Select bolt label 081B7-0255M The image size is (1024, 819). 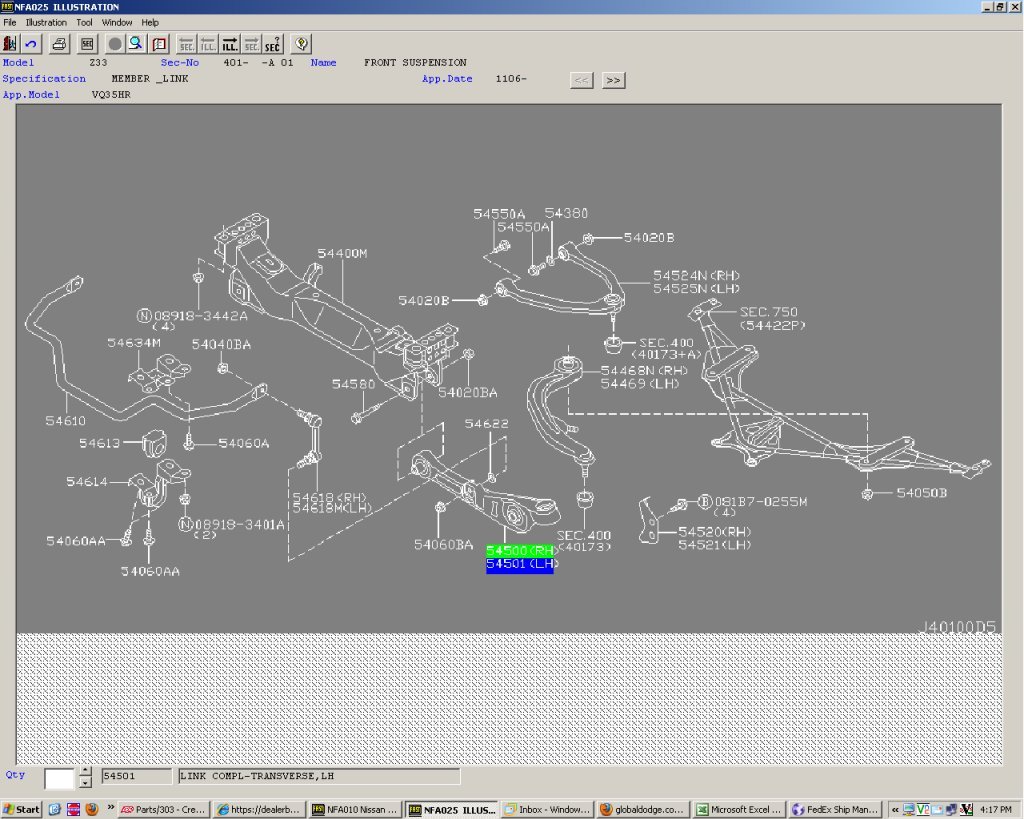[x=761, y=502]
